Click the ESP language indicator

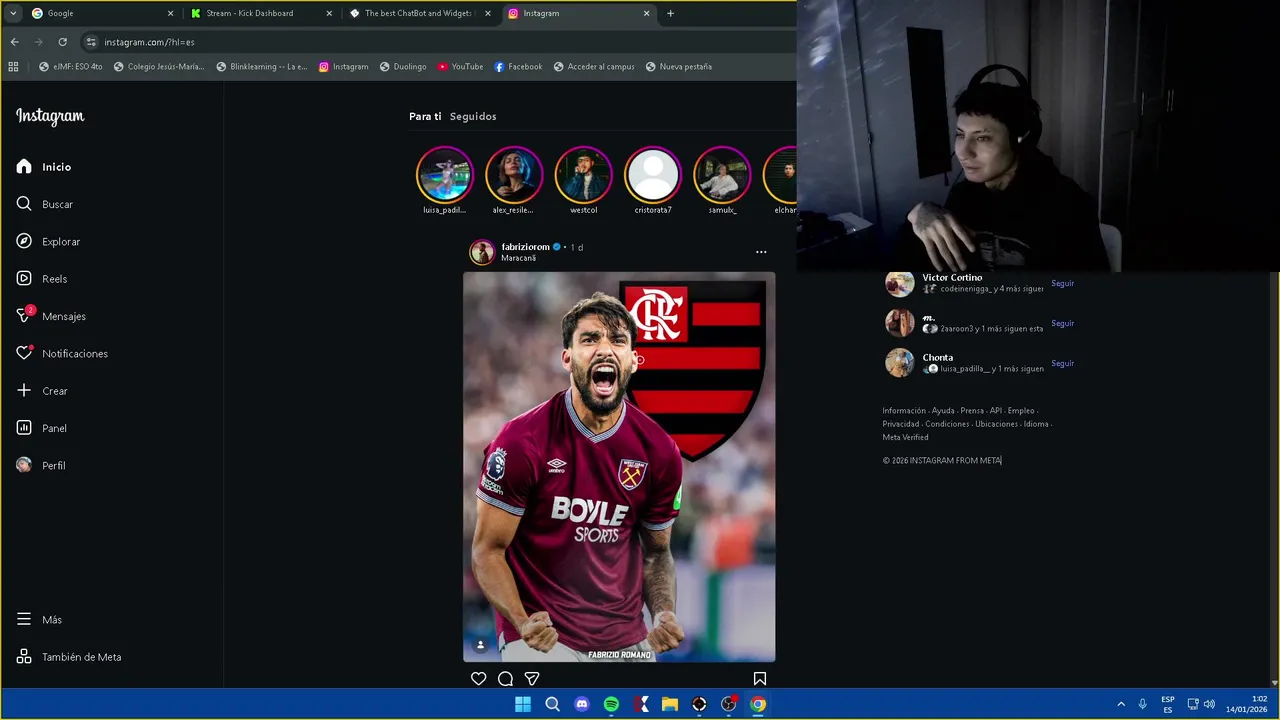1168,705
